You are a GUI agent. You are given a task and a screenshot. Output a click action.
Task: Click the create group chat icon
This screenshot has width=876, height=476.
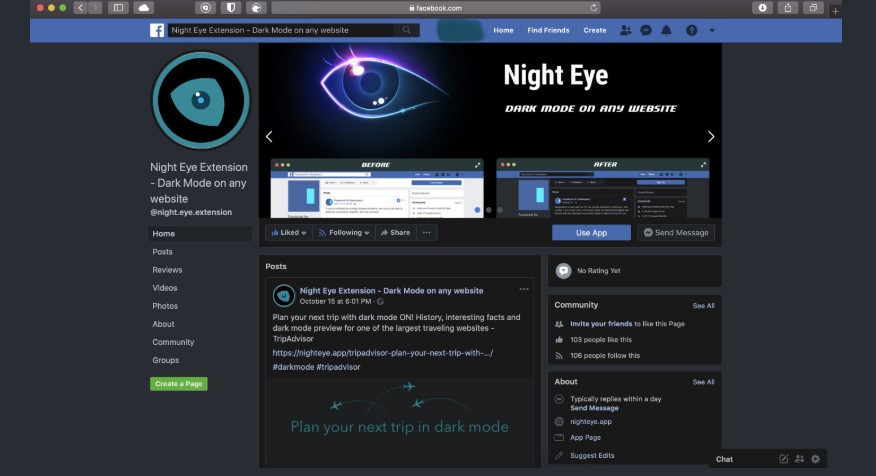(x=799, y=459)
